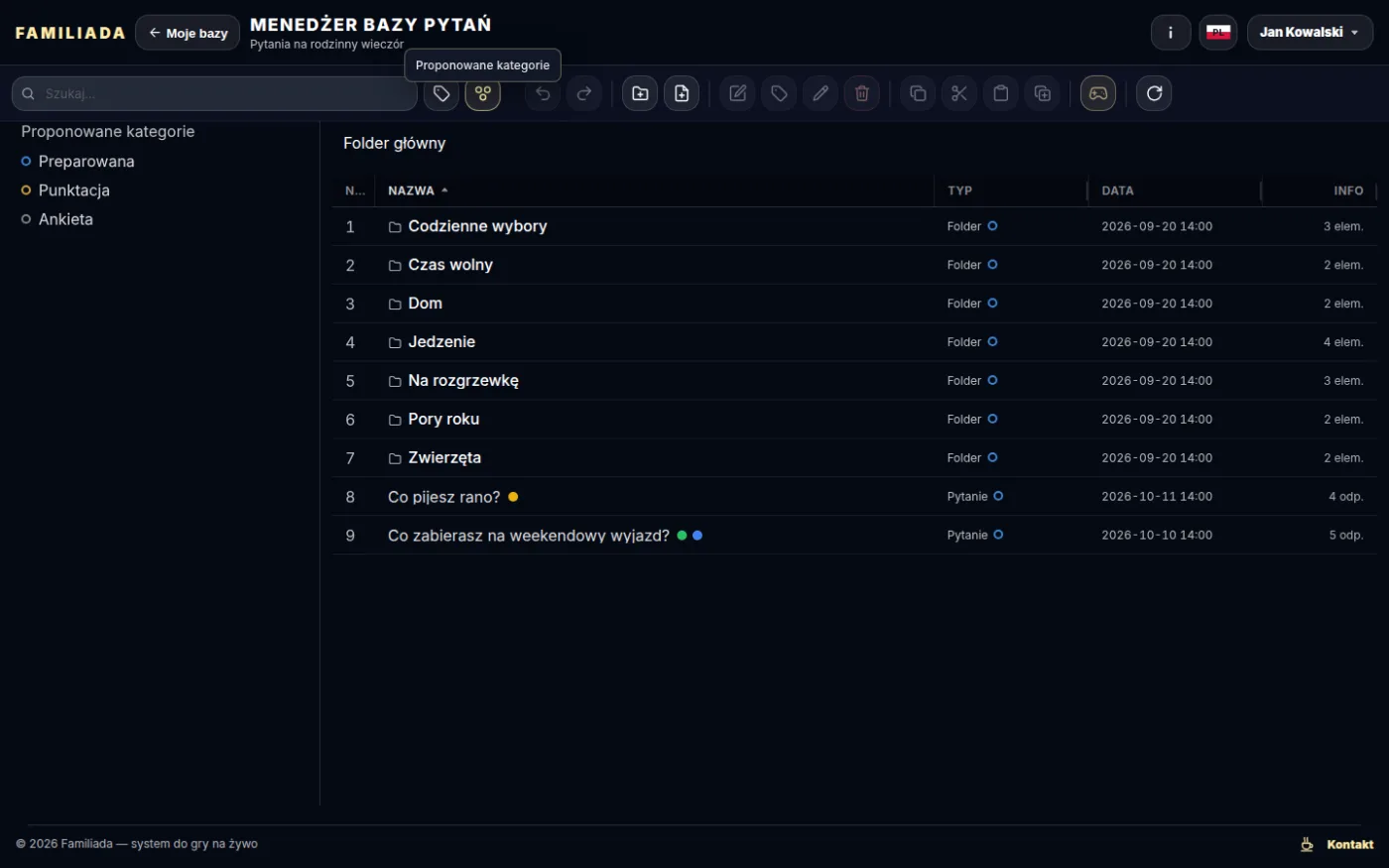
Task: Open the Jan Kowalski user dropdown
Action: tap(1310, 33)
